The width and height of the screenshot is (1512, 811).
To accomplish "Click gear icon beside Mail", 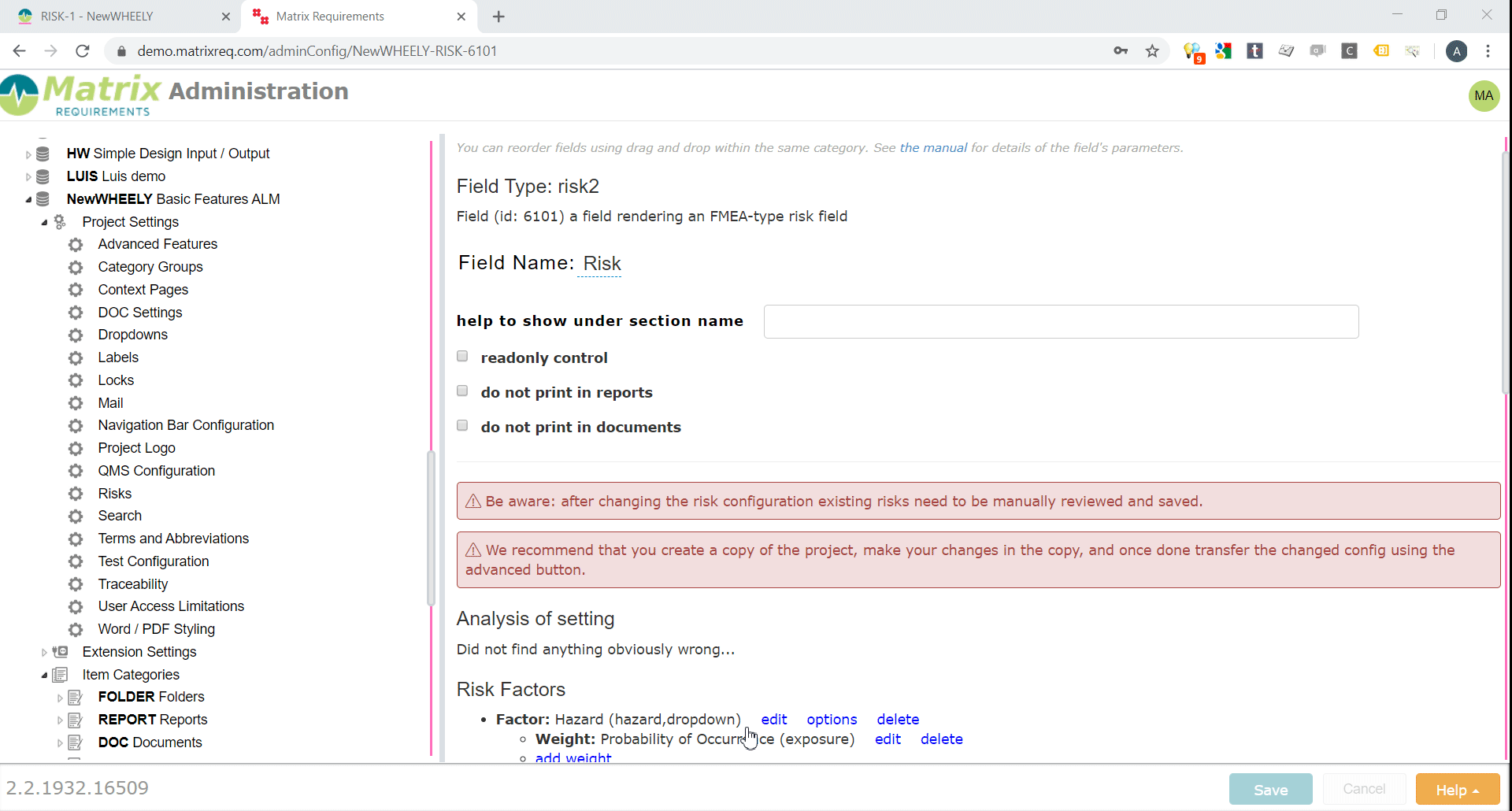I will 76,403.
